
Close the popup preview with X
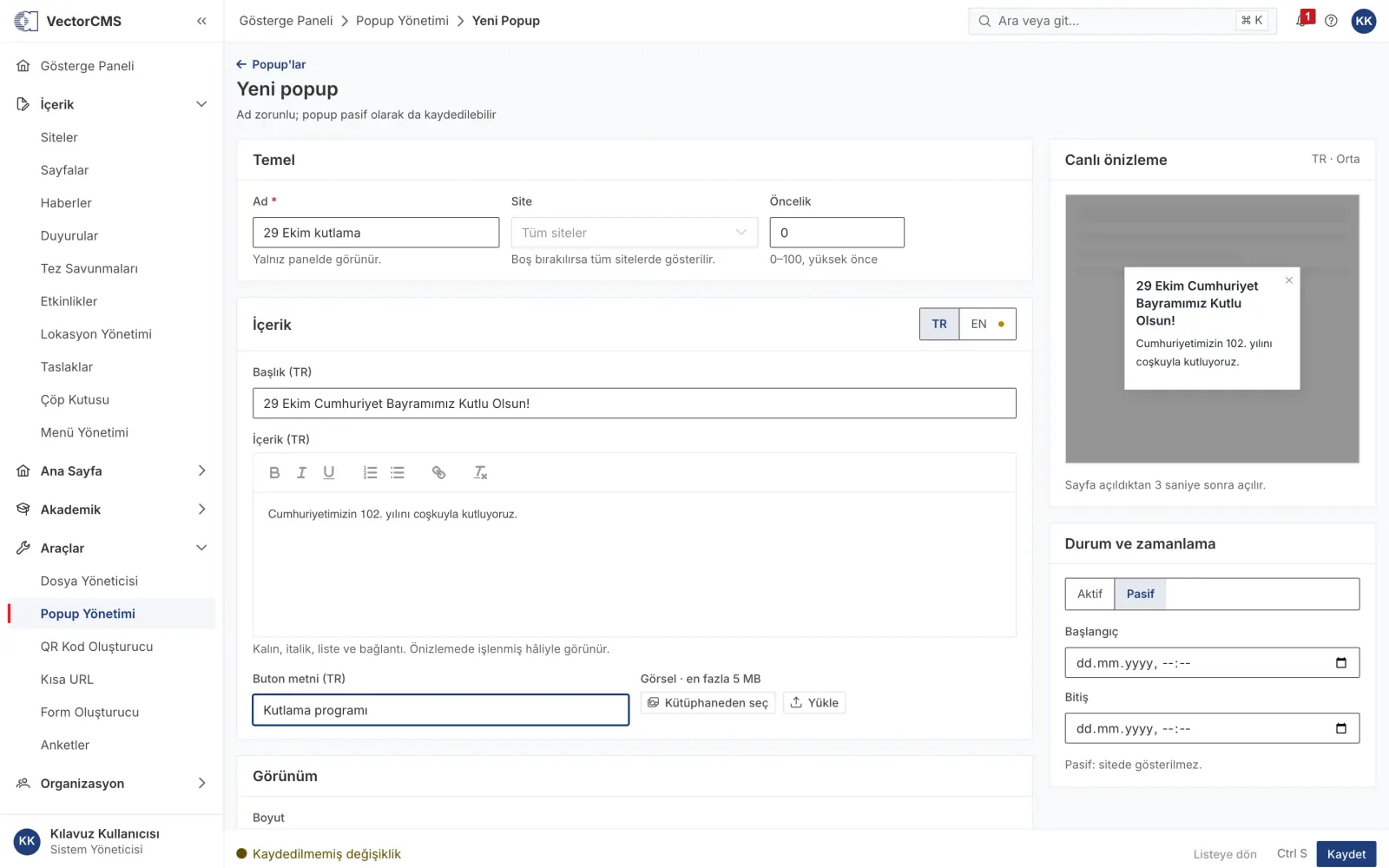coord(1289,279)
